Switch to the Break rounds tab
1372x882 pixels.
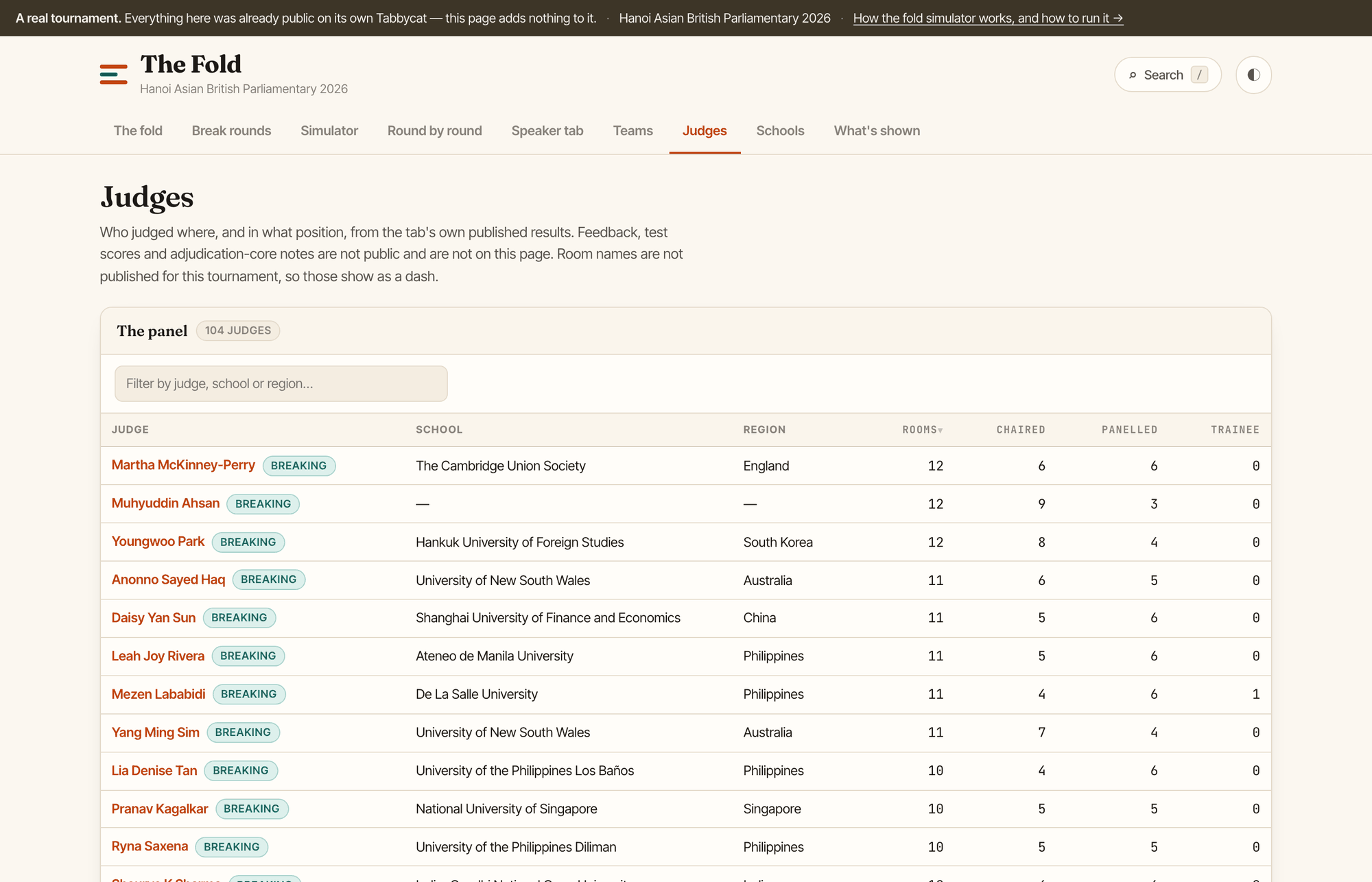point(231,130)
